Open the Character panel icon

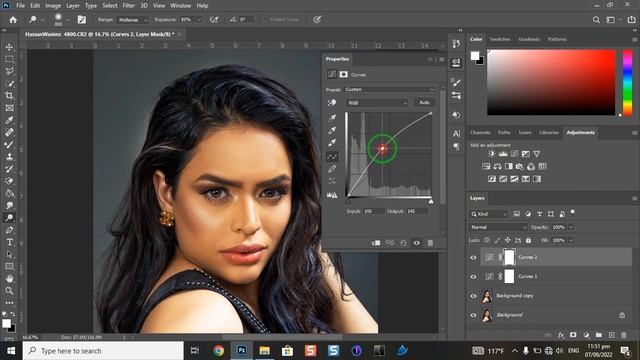pyautogui.click(x=456, y=133)
